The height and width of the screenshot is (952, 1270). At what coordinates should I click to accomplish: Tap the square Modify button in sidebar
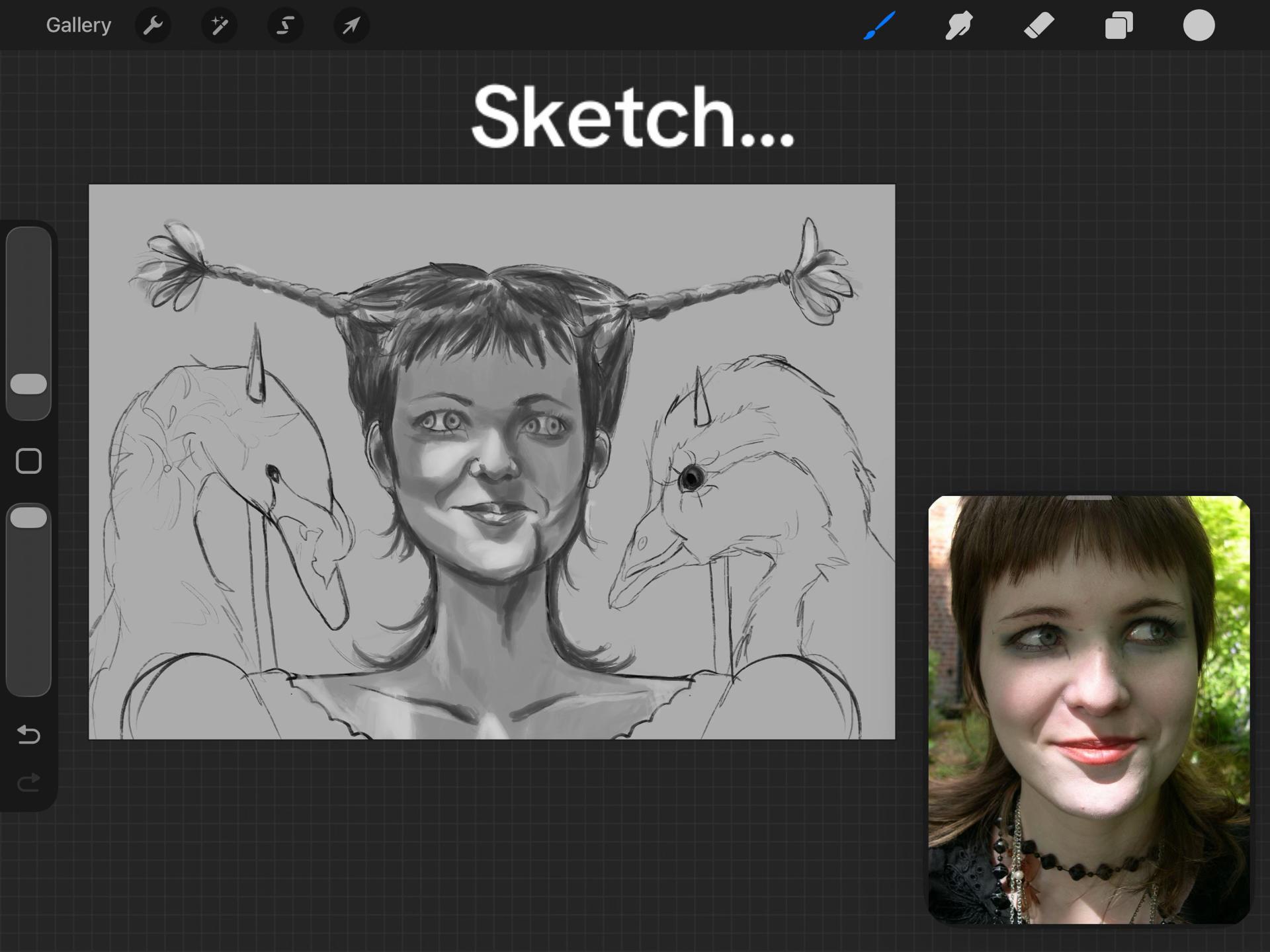[28, 461]
